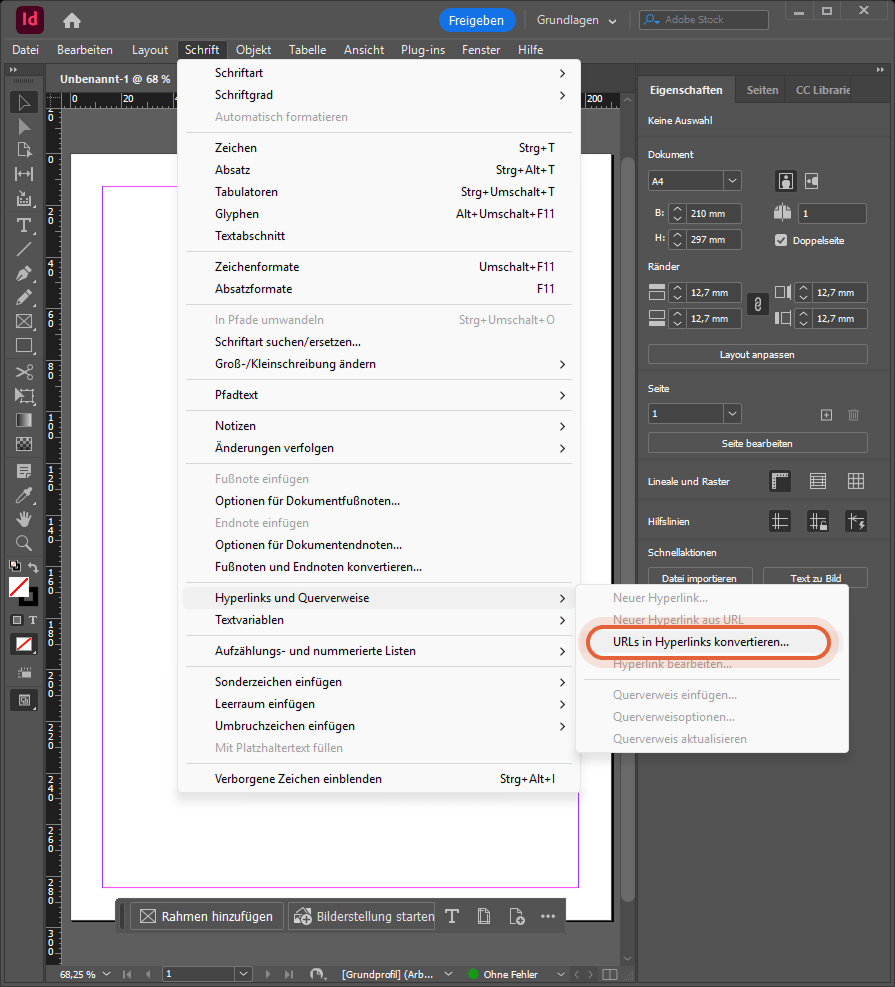
Task: Show document grid icon
Action: [x=855, y=482]
